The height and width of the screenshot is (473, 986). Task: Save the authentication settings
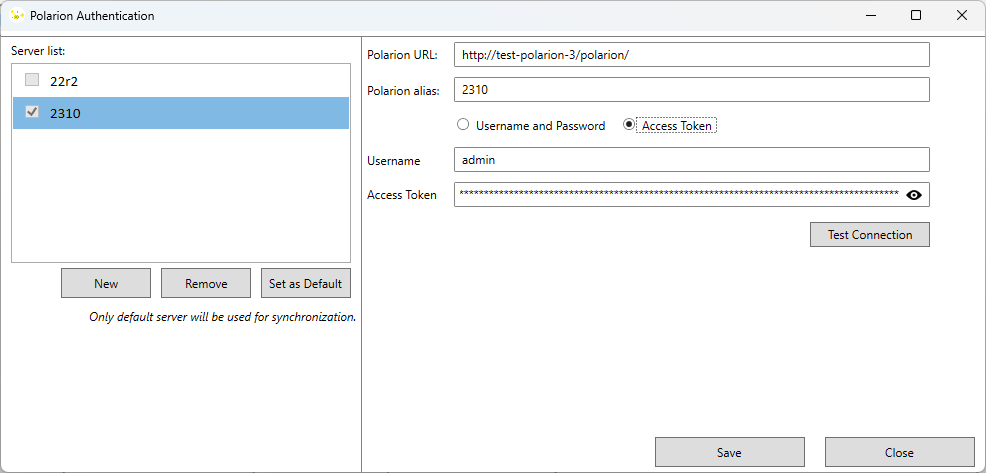729,452
